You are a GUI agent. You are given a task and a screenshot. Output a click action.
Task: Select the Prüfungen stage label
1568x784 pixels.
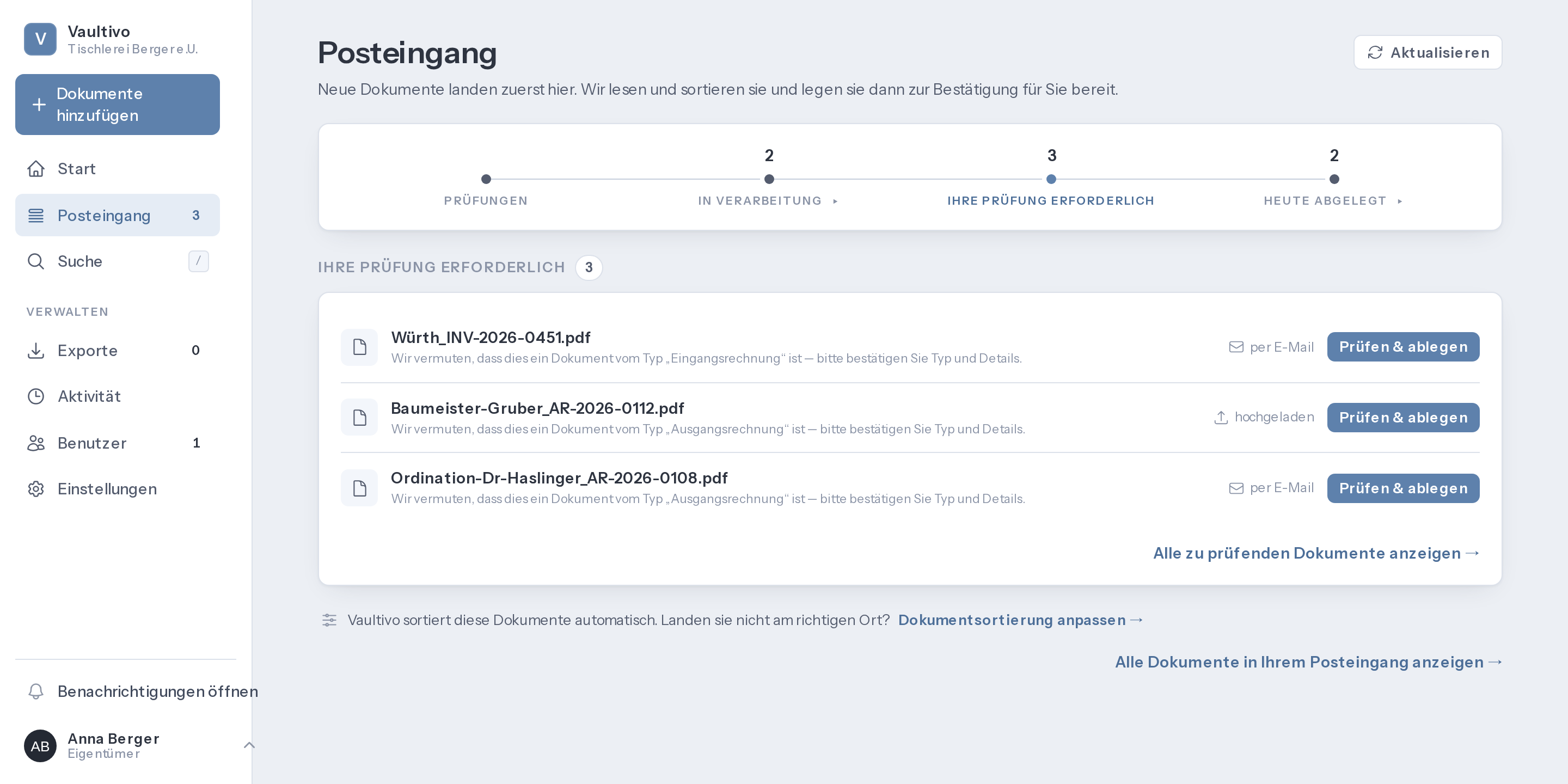click(x=486, y=201)
